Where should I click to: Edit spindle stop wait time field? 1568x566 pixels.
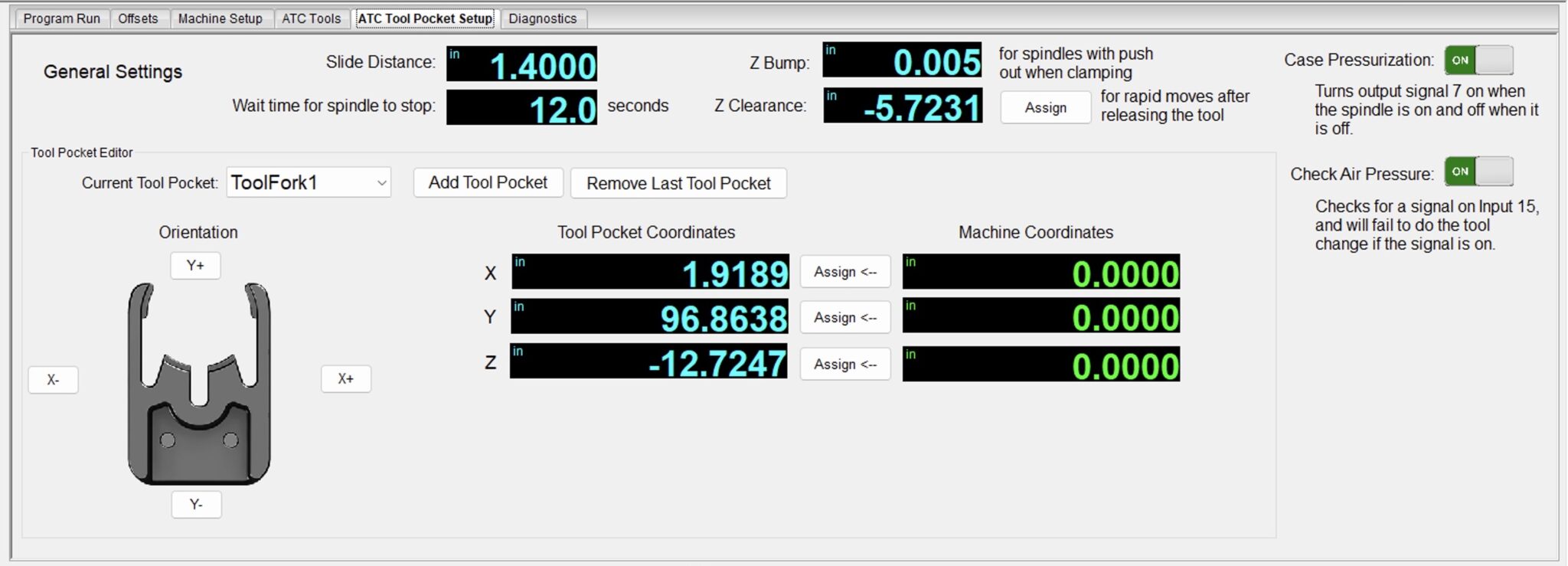tap(521, 108)
